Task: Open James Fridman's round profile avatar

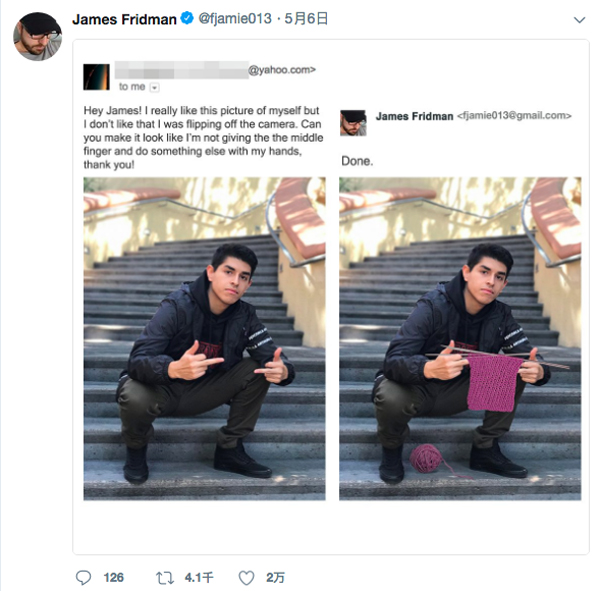Action: (x=37, y=36)
